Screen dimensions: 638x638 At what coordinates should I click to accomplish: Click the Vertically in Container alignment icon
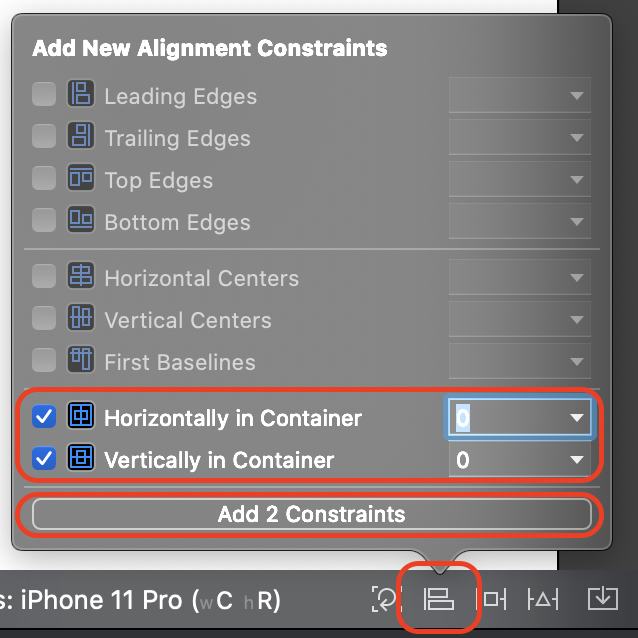click(81, 457)
